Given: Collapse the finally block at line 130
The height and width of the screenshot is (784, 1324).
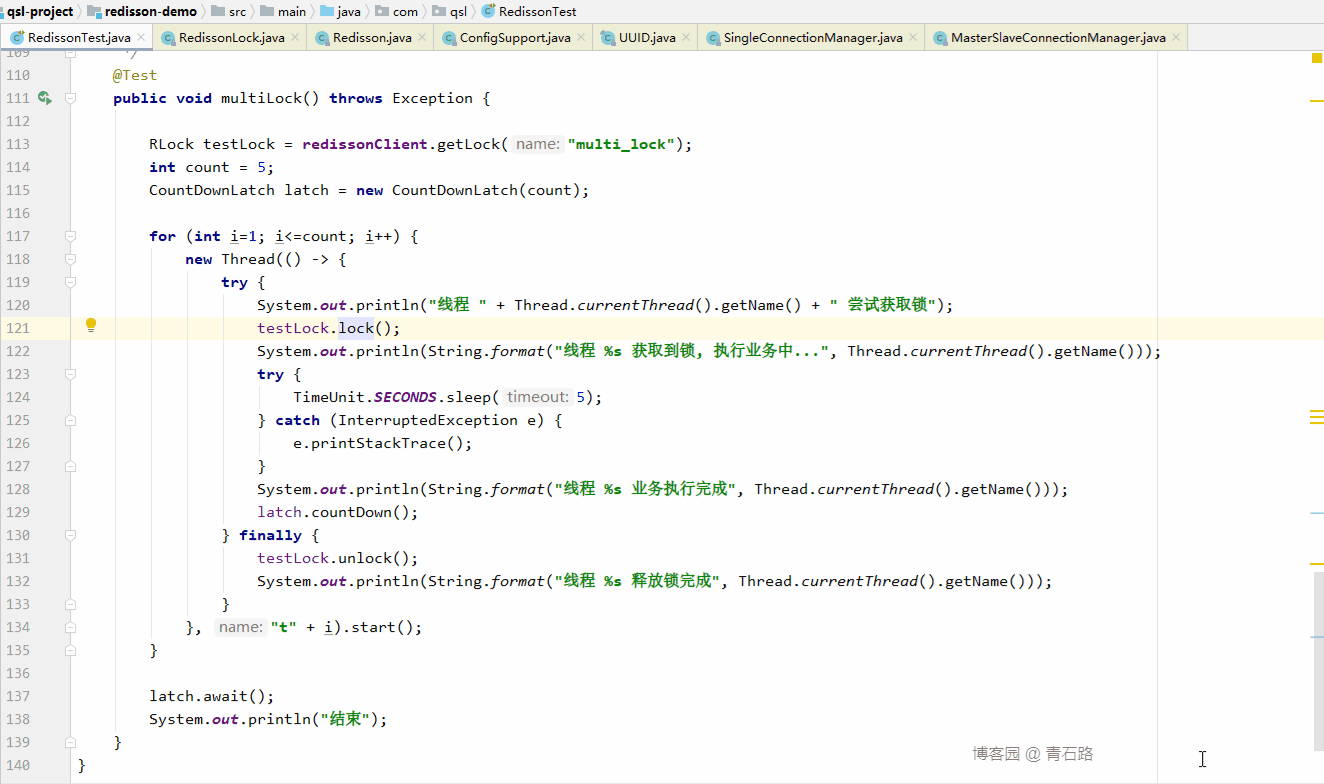Looking at the screenshot, I should tap(70, 535).
